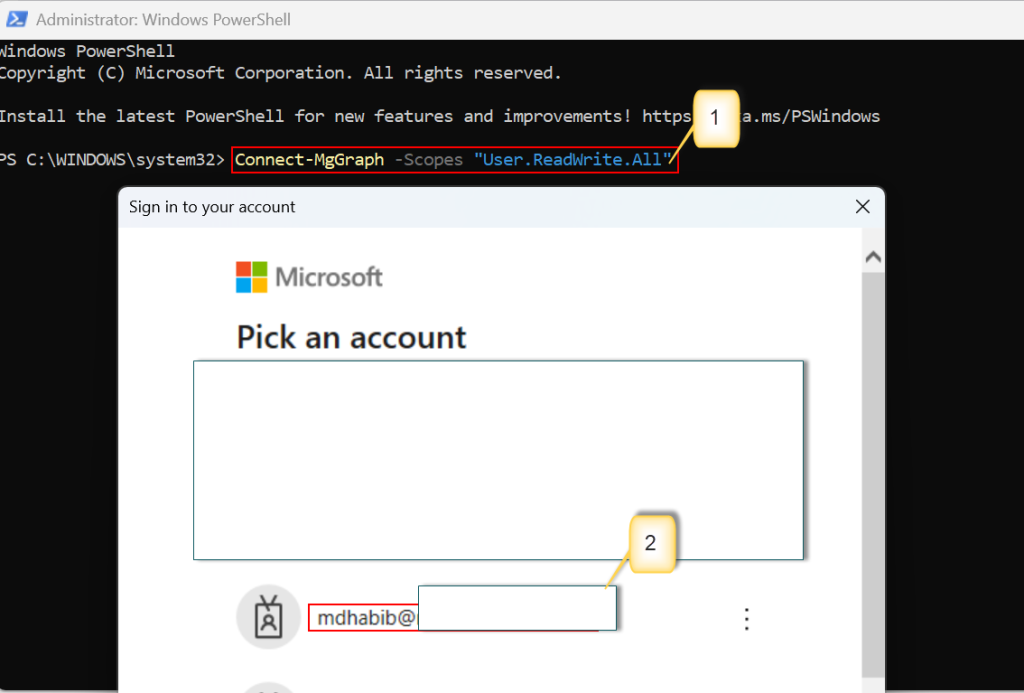Click the Connect-MgGraph cmdlet text
The image size is (1024, 693).
click(309, 159)
